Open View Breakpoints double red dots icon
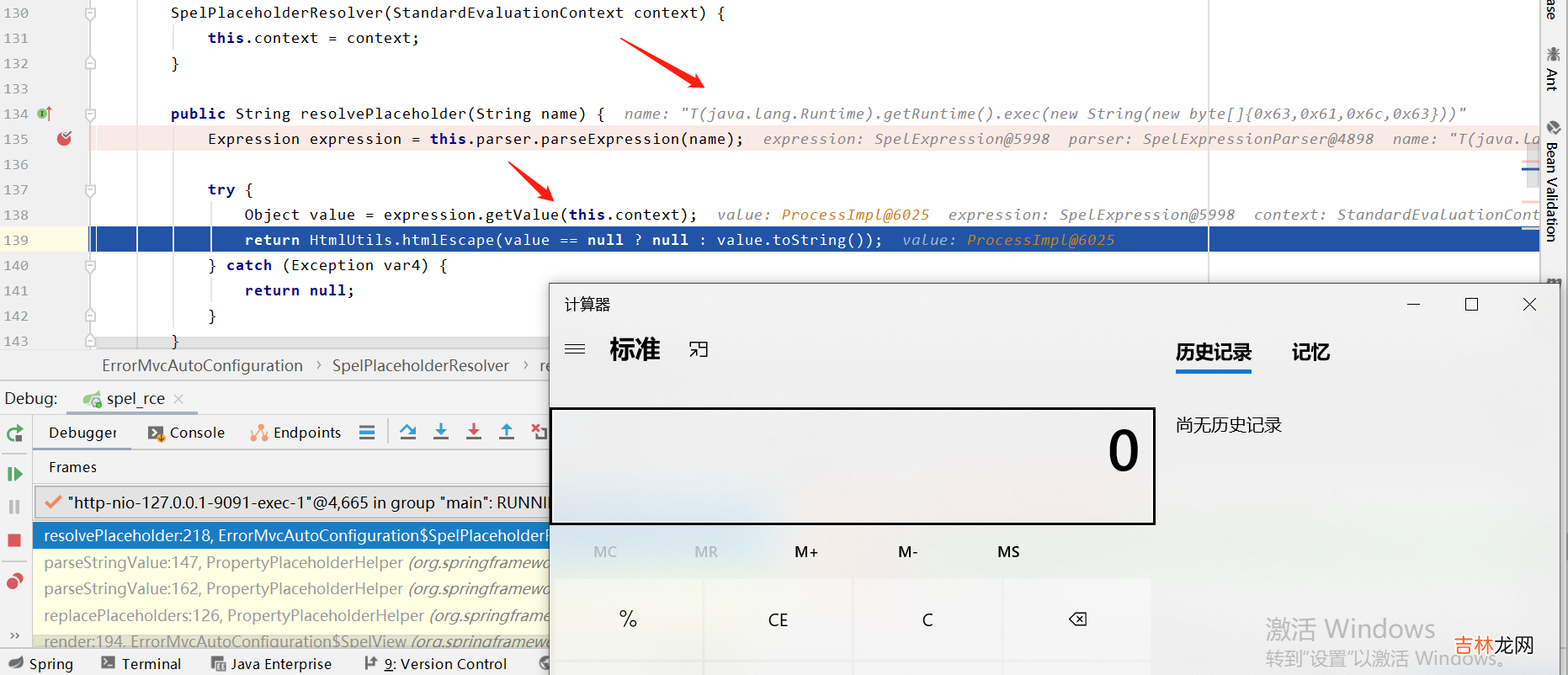 tap(15, 582)
